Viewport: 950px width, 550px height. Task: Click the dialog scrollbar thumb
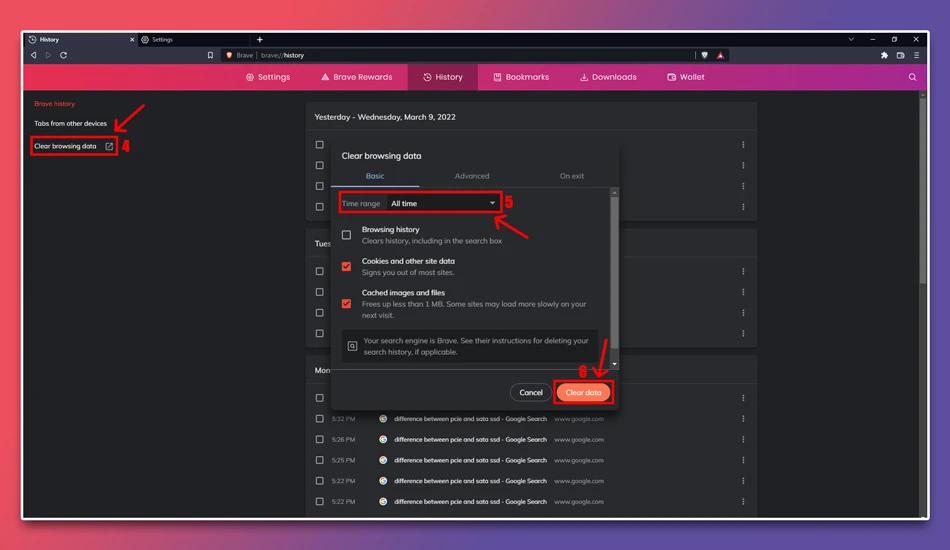click(x=614, y=273)
